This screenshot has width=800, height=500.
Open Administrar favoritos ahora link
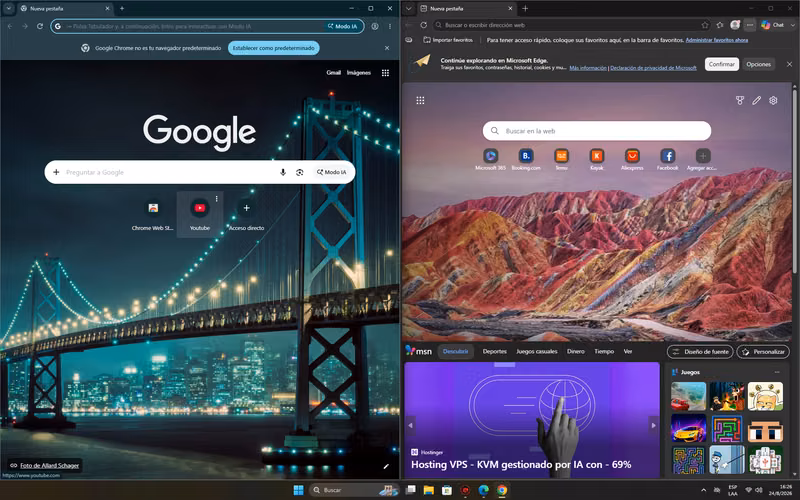(x=716, y=40)
